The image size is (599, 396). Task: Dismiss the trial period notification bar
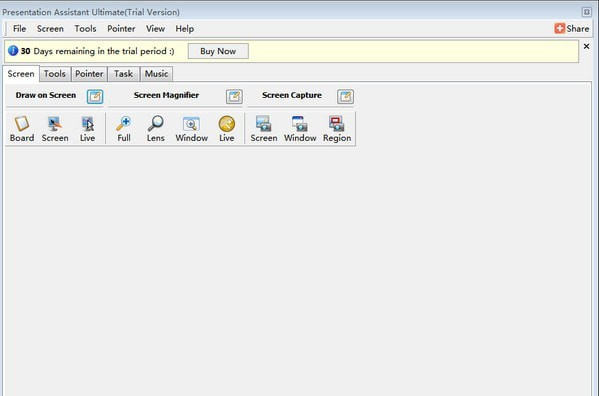tap(586, 47)
